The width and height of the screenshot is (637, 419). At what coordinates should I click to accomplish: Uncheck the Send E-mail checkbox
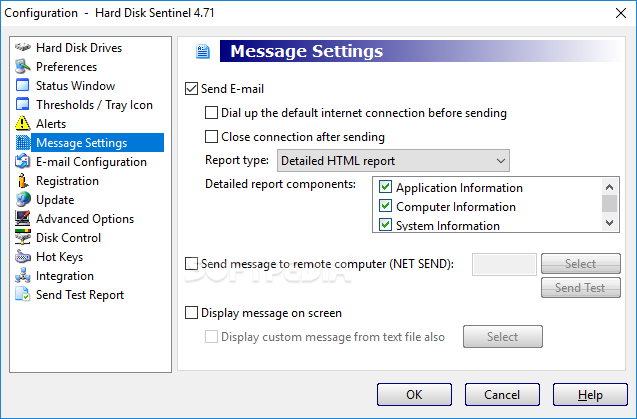click(191, 89)
